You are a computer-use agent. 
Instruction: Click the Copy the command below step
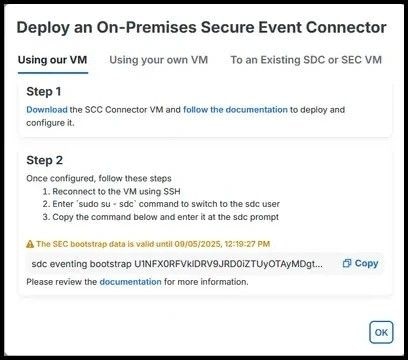tap(161, 217)
